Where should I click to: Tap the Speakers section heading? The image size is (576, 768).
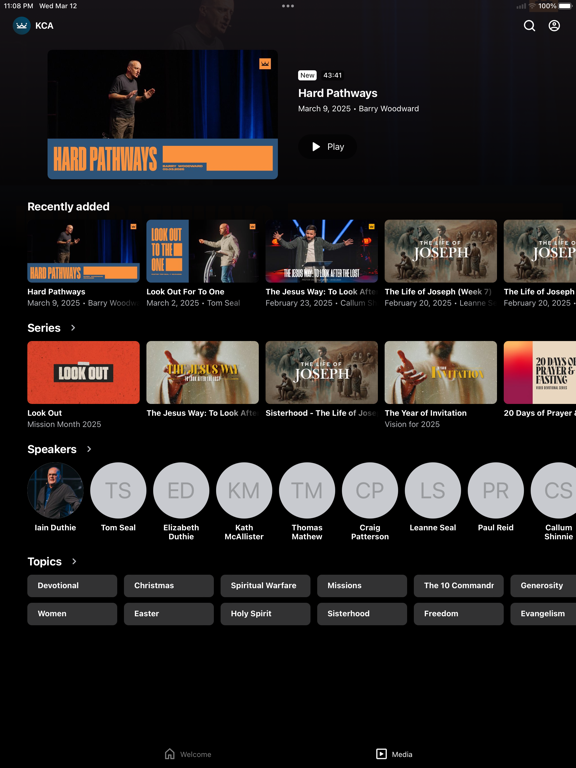coord(52,449)
